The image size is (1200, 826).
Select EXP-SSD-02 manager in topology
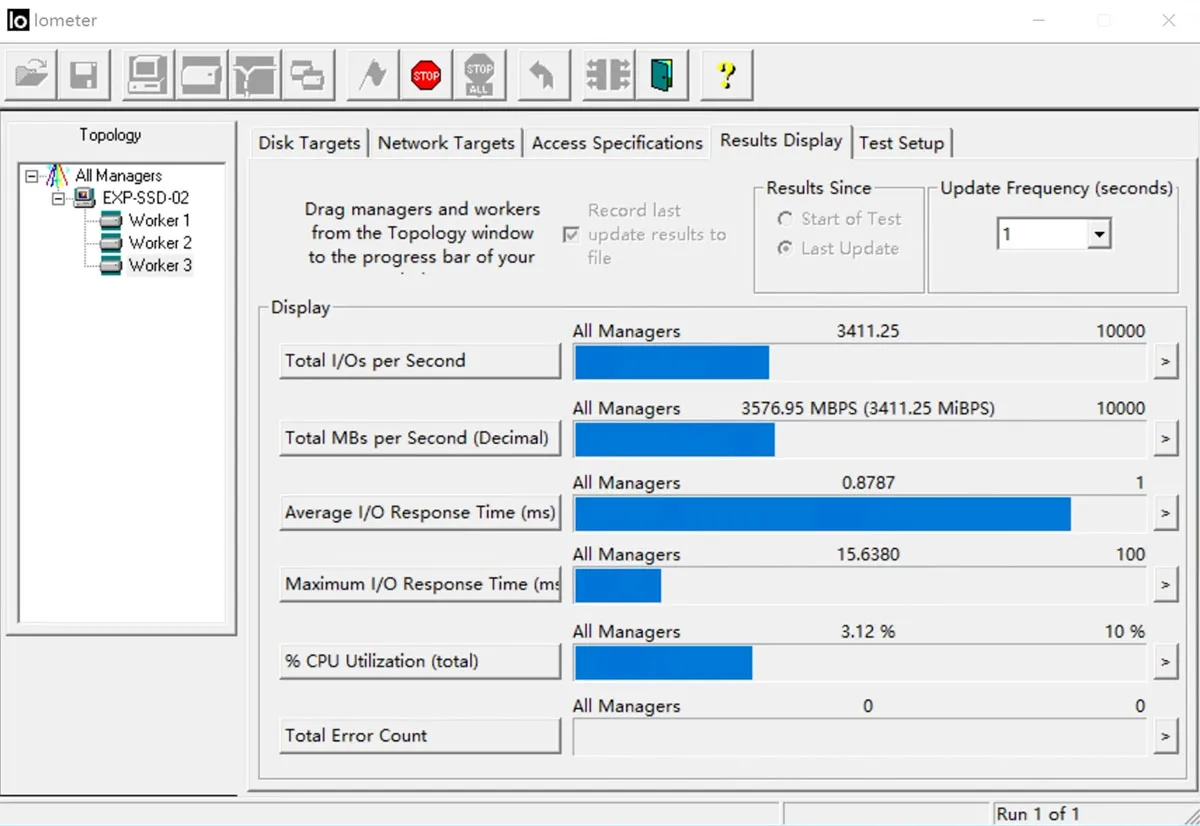click(x=145, y=198)
